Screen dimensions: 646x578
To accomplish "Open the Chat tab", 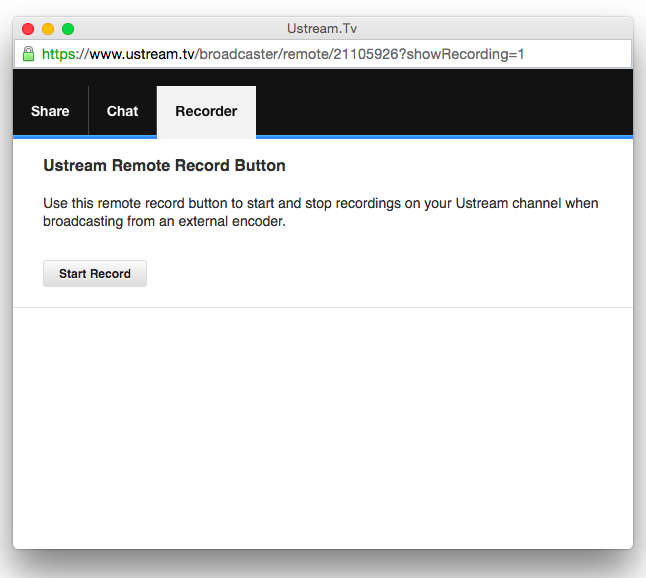I will click(122, 111).
